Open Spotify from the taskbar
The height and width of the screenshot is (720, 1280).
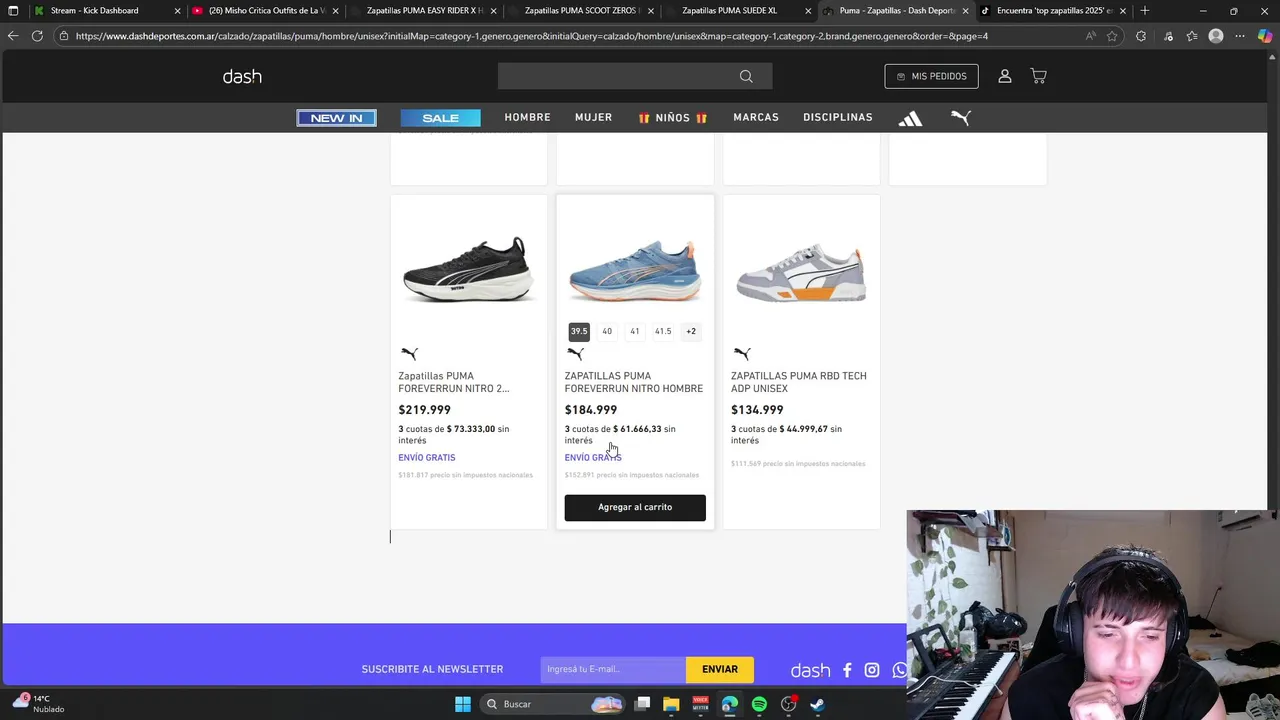coord(759,704)
